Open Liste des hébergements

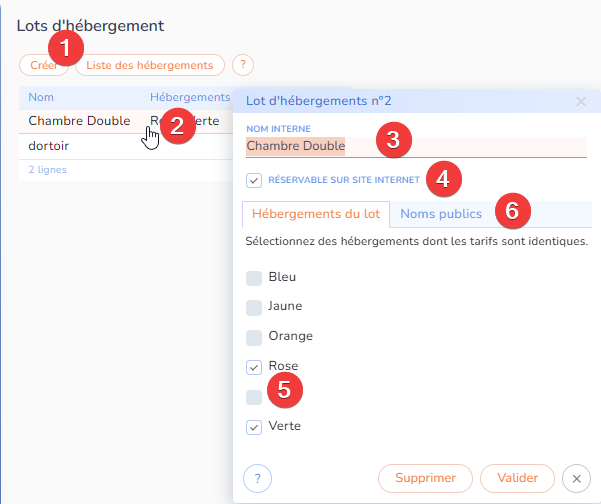[x=150, y=65]
